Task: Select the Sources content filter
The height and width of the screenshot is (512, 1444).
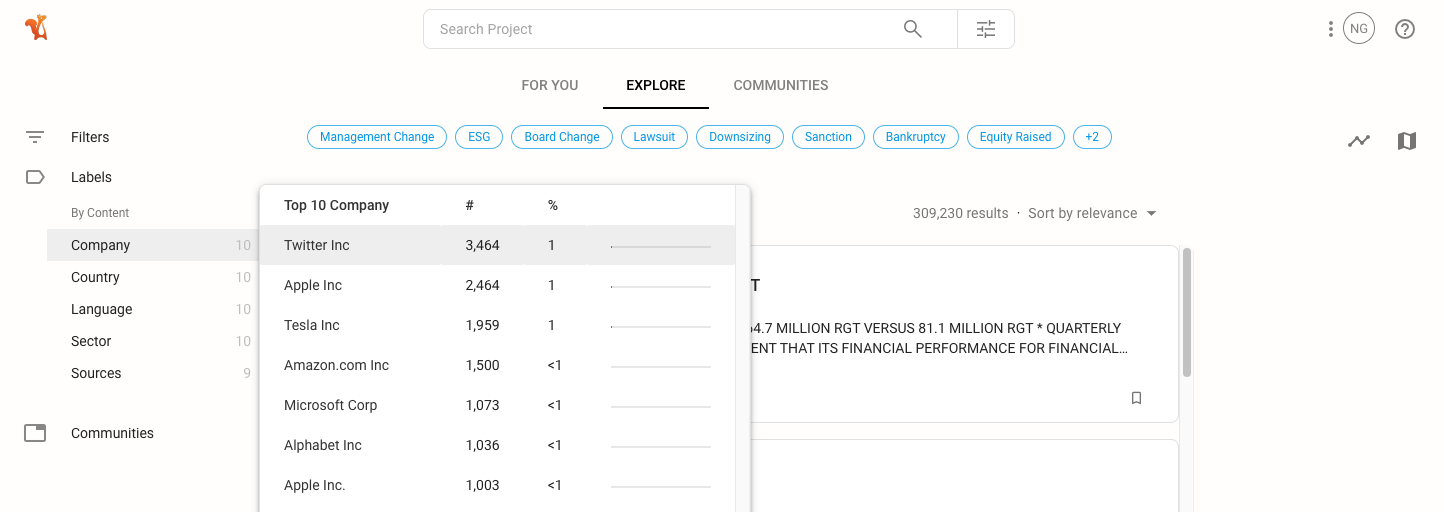Action: [x=152, y=373]
